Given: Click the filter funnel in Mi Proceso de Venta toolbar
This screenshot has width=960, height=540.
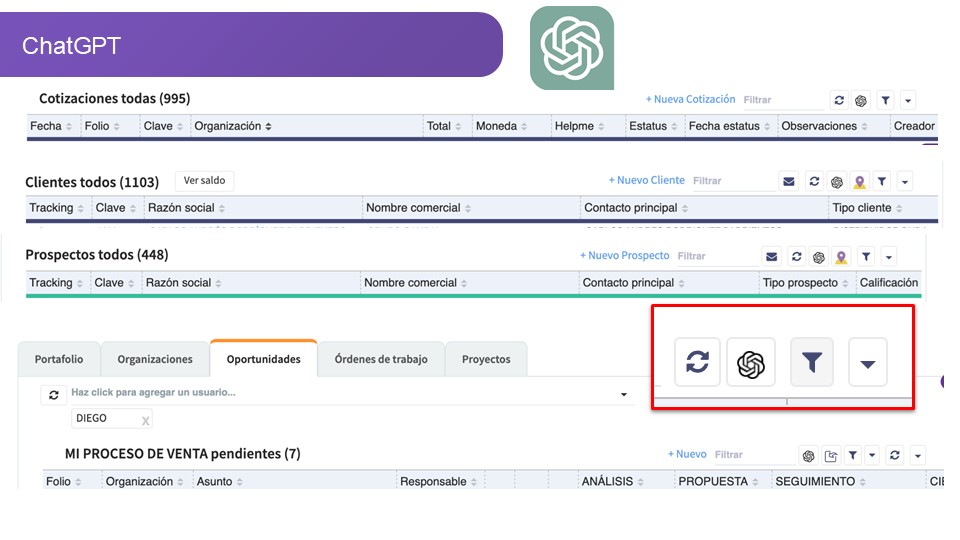Looking at the screenshot, I should pos(853,455).
